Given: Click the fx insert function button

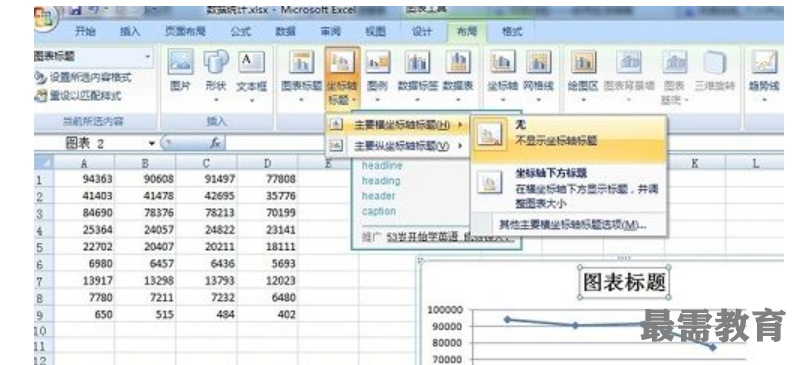Looking at the screenshot, I should pyautogui.click(x=215, y=143).
